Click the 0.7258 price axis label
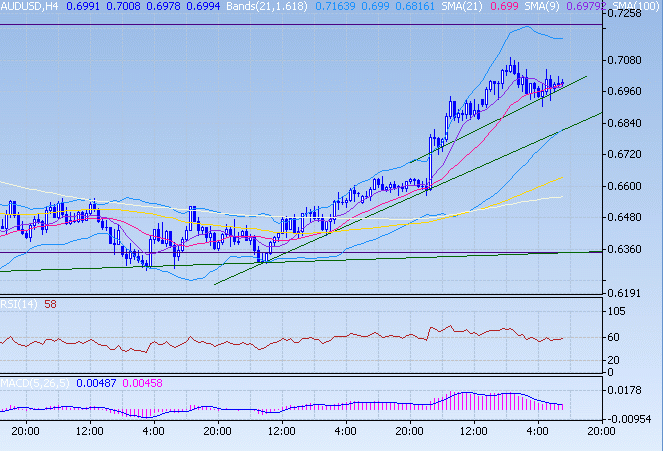This screenshot has width=663, height=451. [x=632, y=14]
